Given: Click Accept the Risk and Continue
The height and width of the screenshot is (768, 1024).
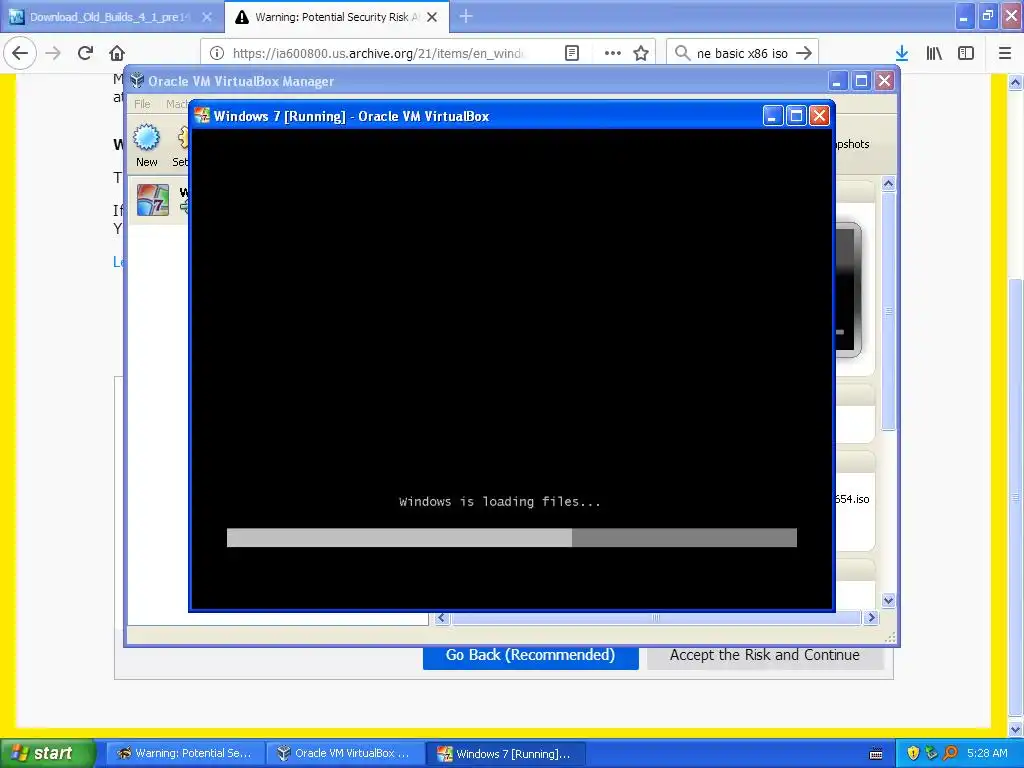Looking at the screenshot, I should click(x=765, y=656).
